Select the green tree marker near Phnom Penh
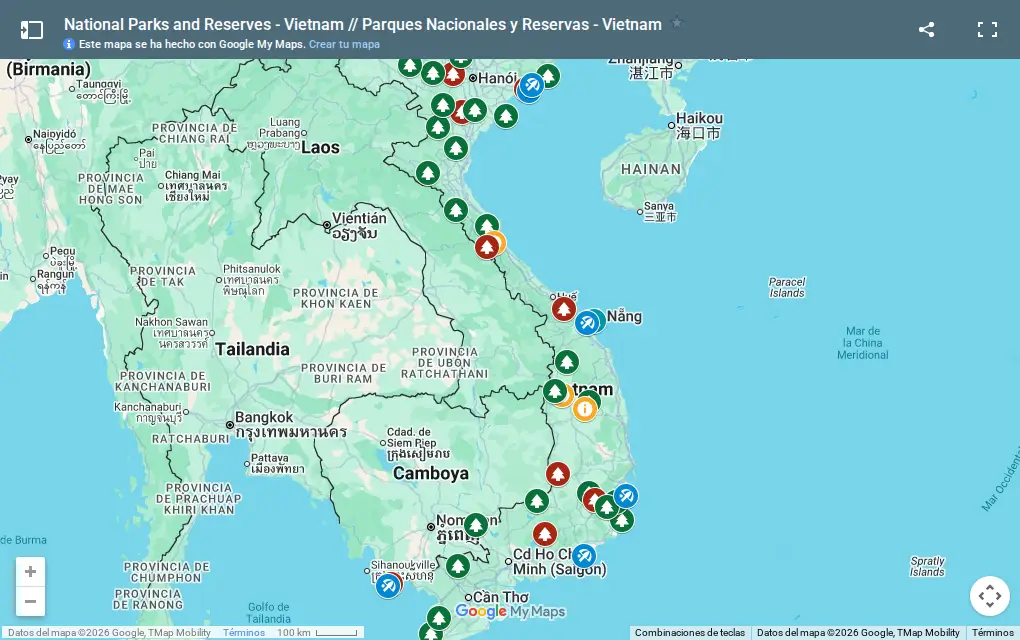 pos(476,525)
